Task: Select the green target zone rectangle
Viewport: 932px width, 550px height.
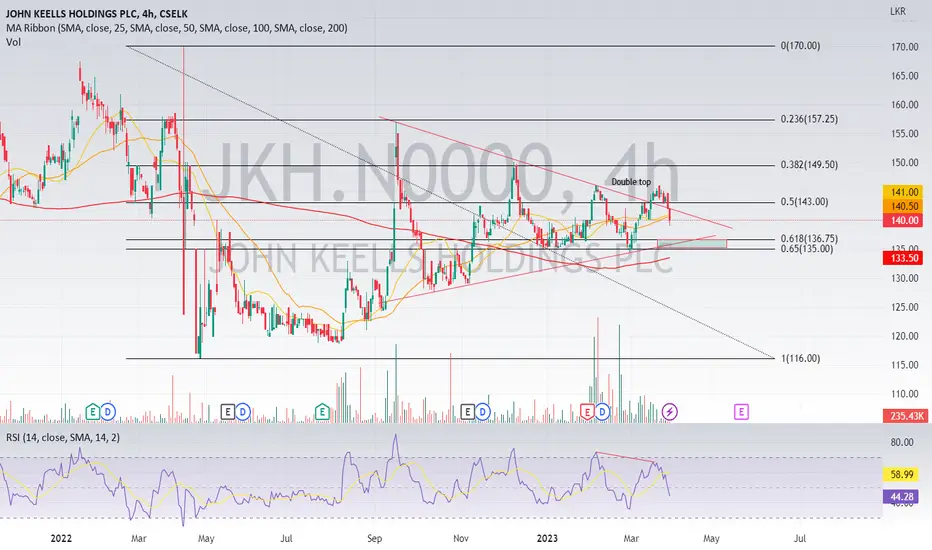Action: (x=692, y=244)
